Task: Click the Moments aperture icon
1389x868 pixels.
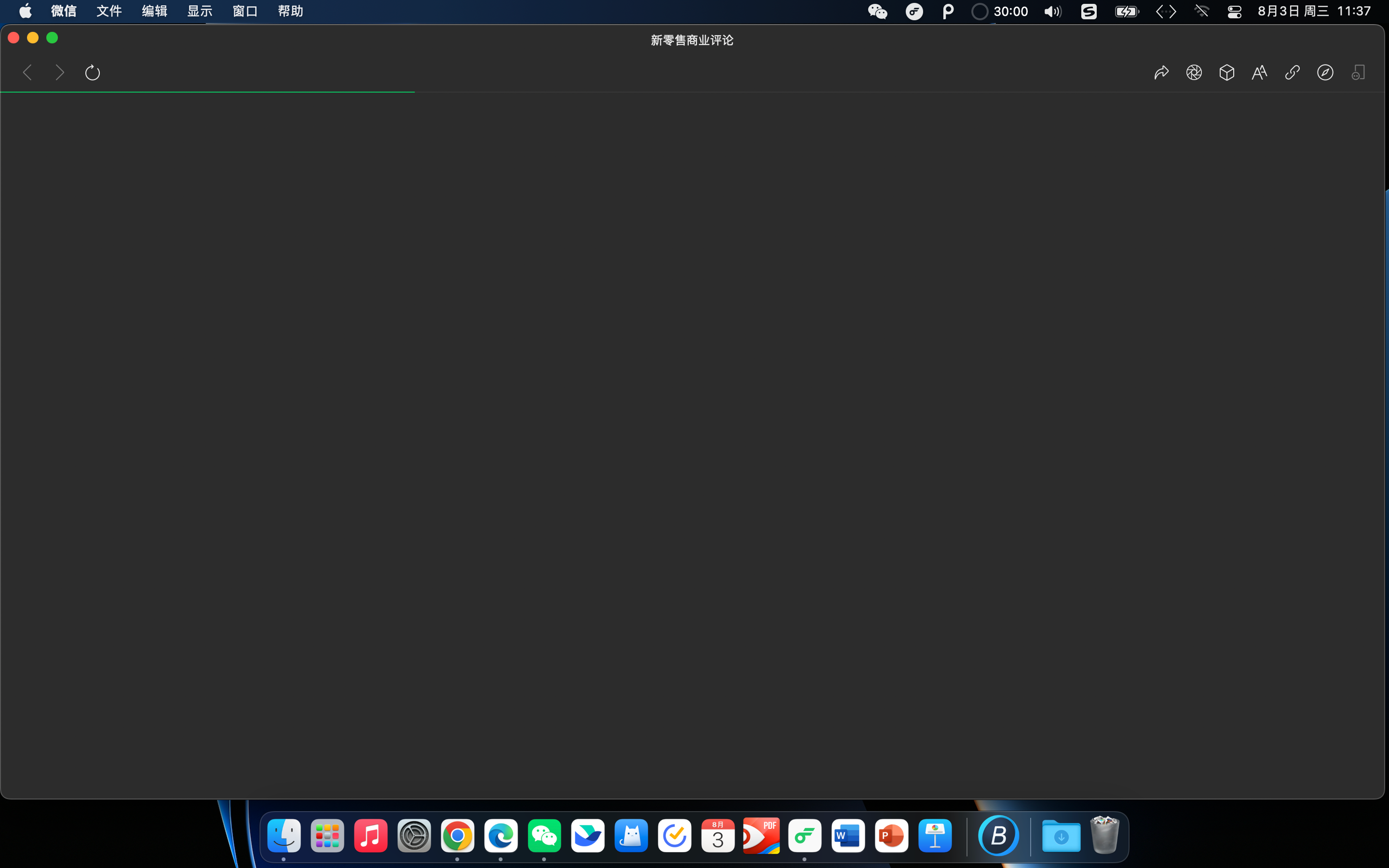Action: click(x=1194, y=73)
